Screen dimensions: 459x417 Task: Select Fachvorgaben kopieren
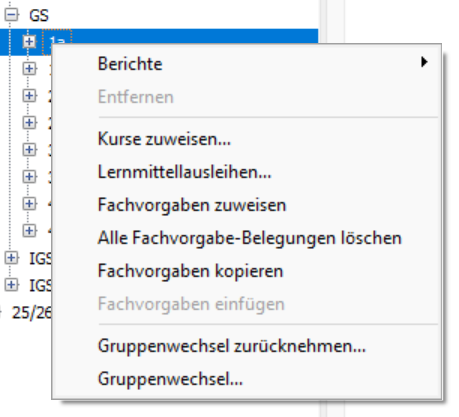tap(247, 271)
